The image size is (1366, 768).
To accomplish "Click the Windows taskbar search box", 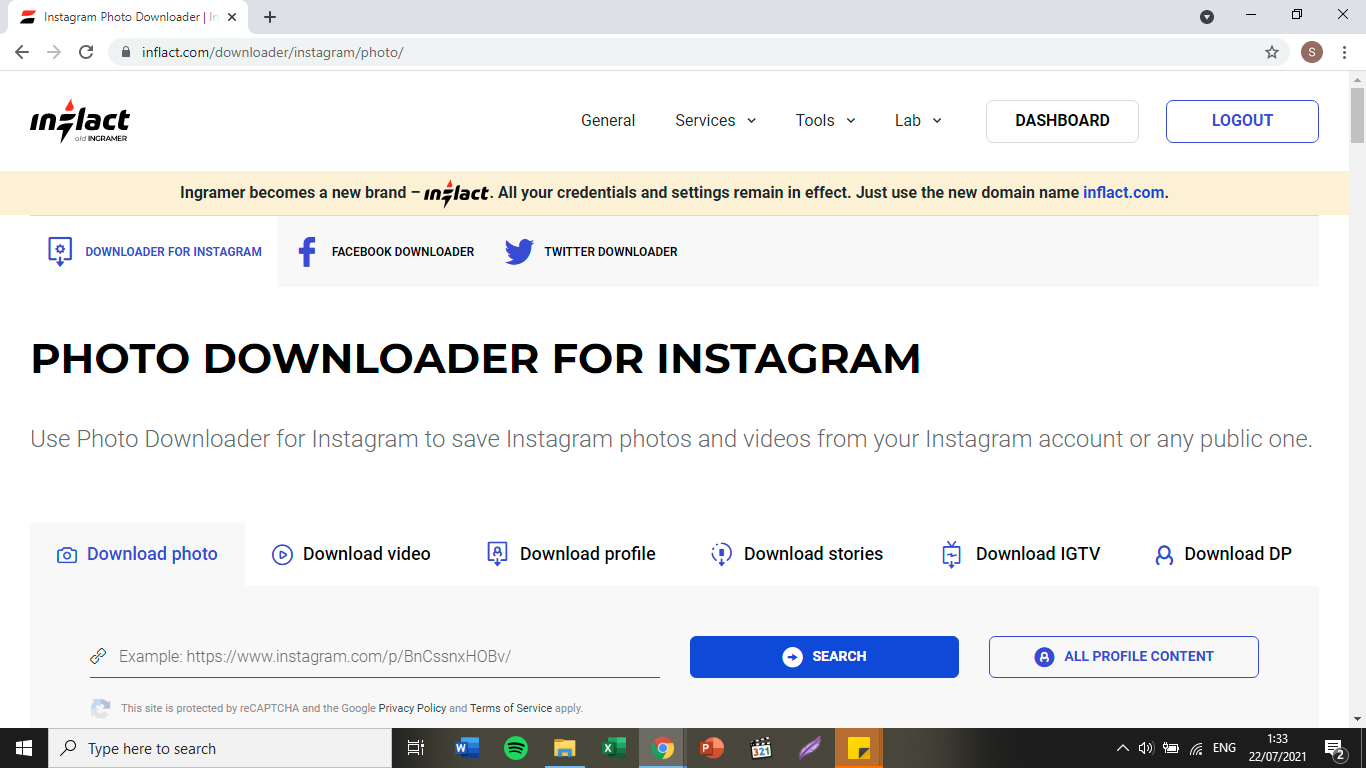I will click(220, 748).
